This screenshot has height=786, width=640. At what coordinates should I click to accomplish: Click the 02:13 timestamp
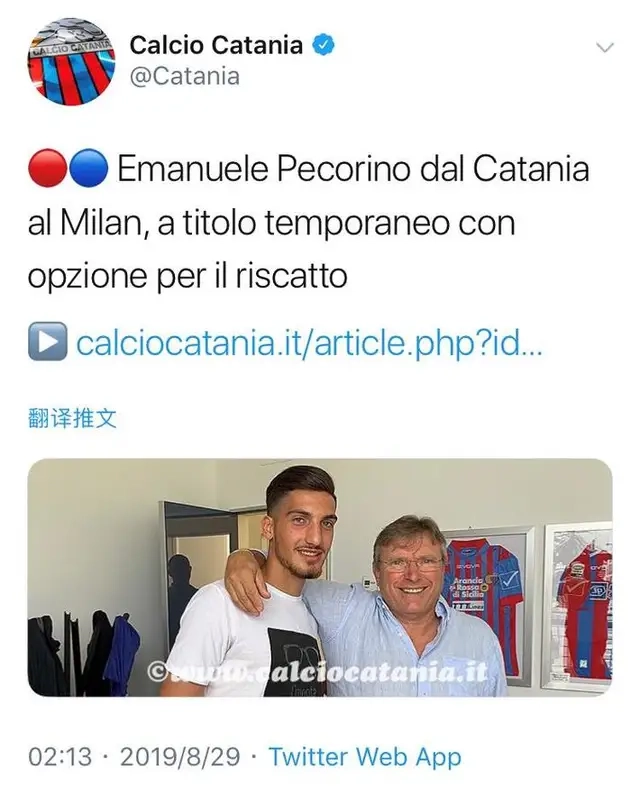60,757
